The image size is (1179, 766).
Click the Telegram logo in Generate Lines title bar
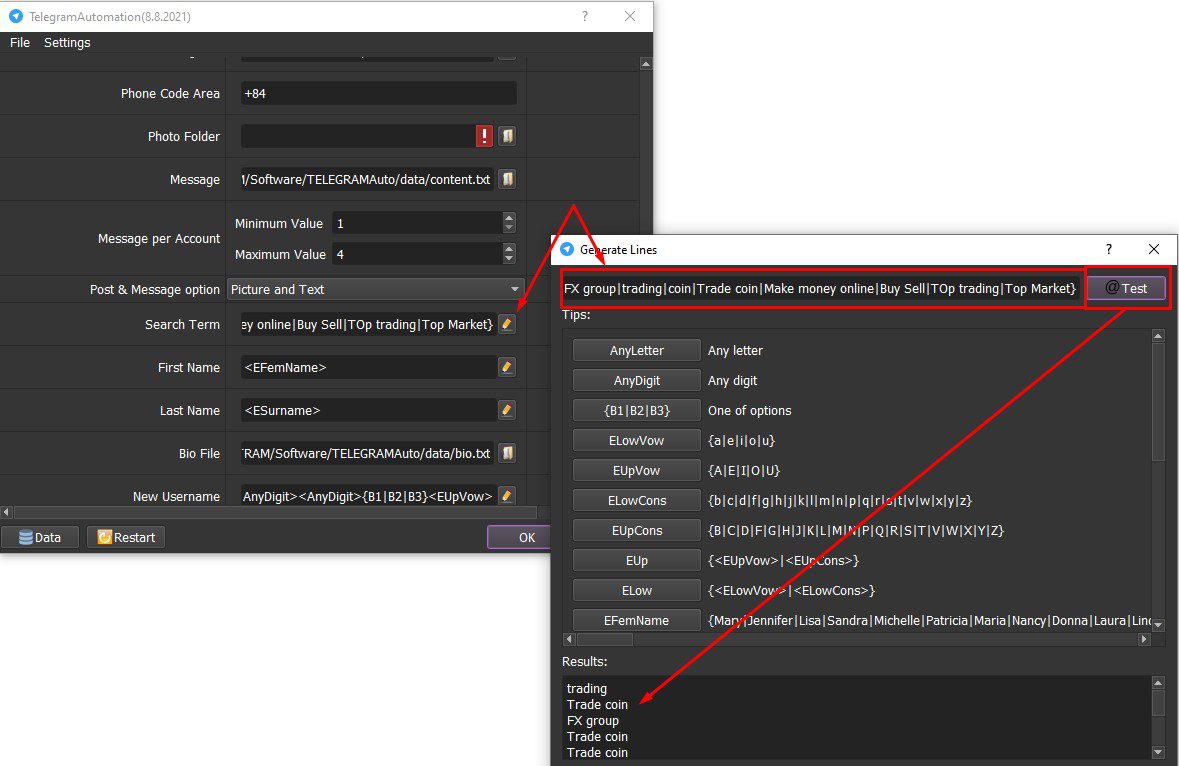click(x=568, y=249)
